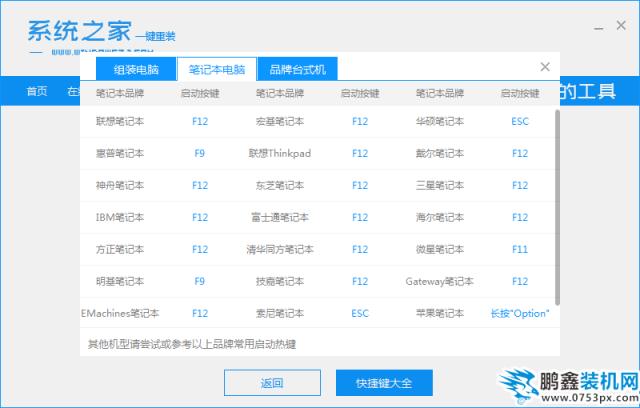Select 微星笔记本 brand cell
The image size is (640, 408).
440,249
